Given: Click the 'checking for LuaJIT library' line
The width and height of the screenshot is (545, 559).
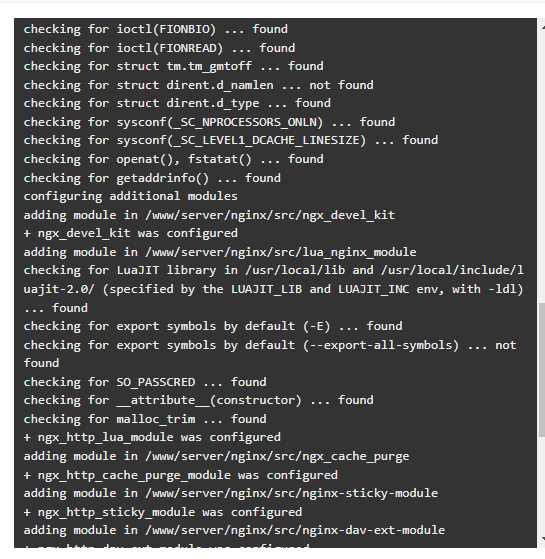Looking at the screenshot, I should coord(273,289).
